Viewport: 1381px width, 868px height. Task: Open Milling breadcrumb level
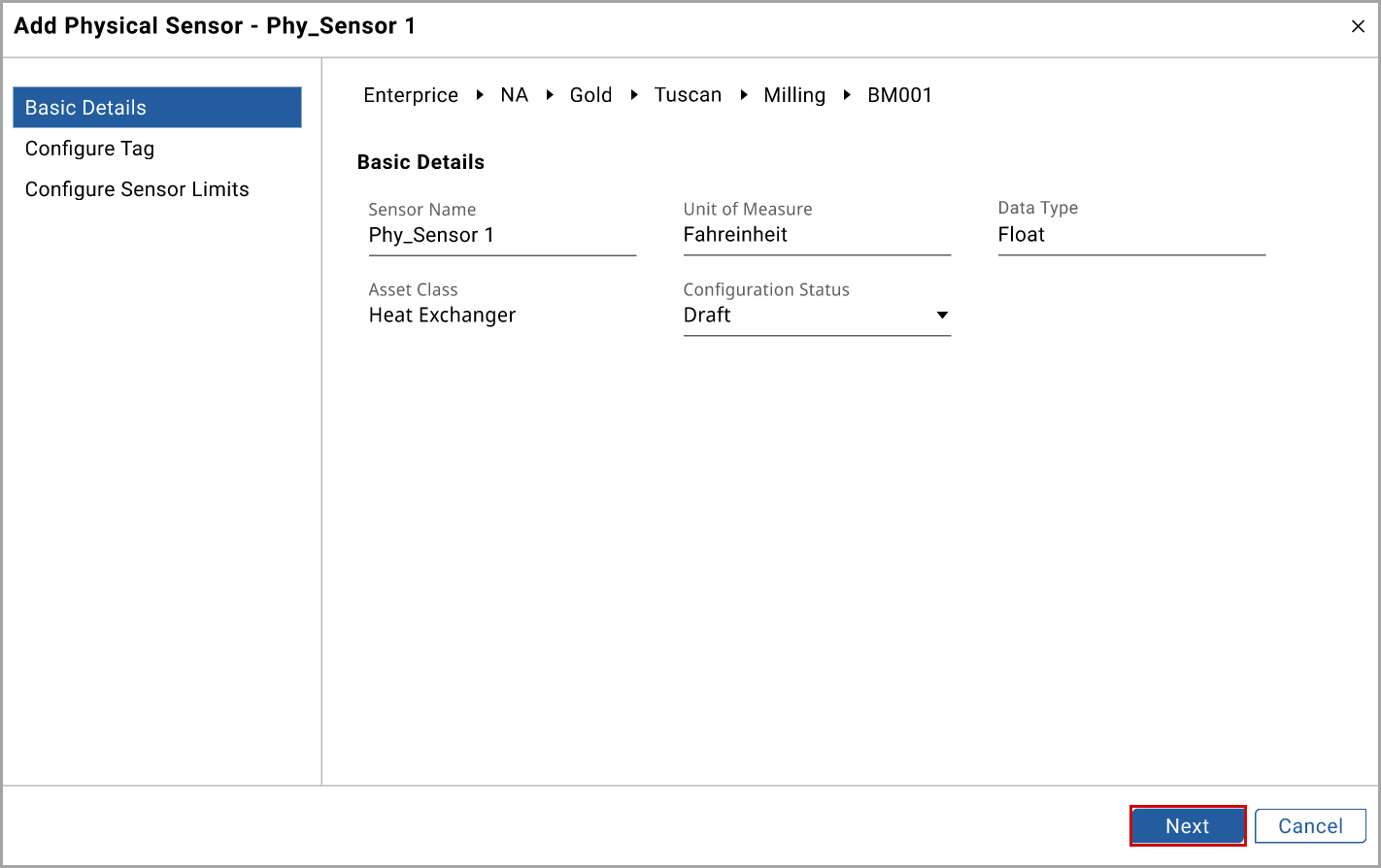pyautogui.click(x=793, y=95)
